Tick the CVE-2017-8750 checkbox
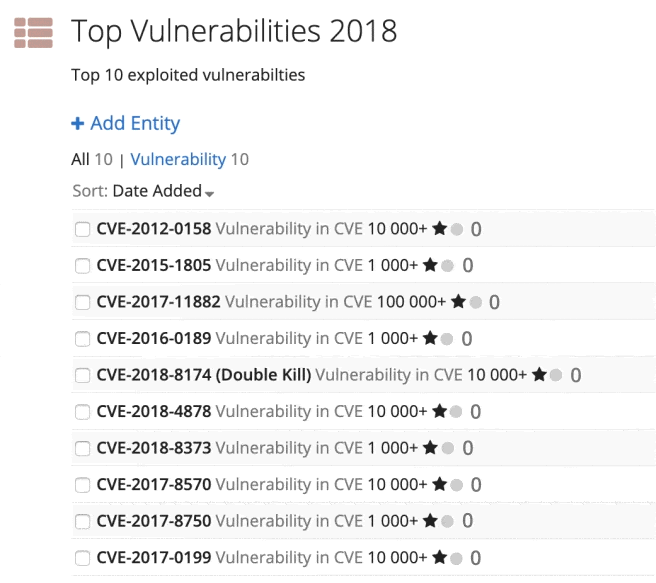 (x=82, y=521)
